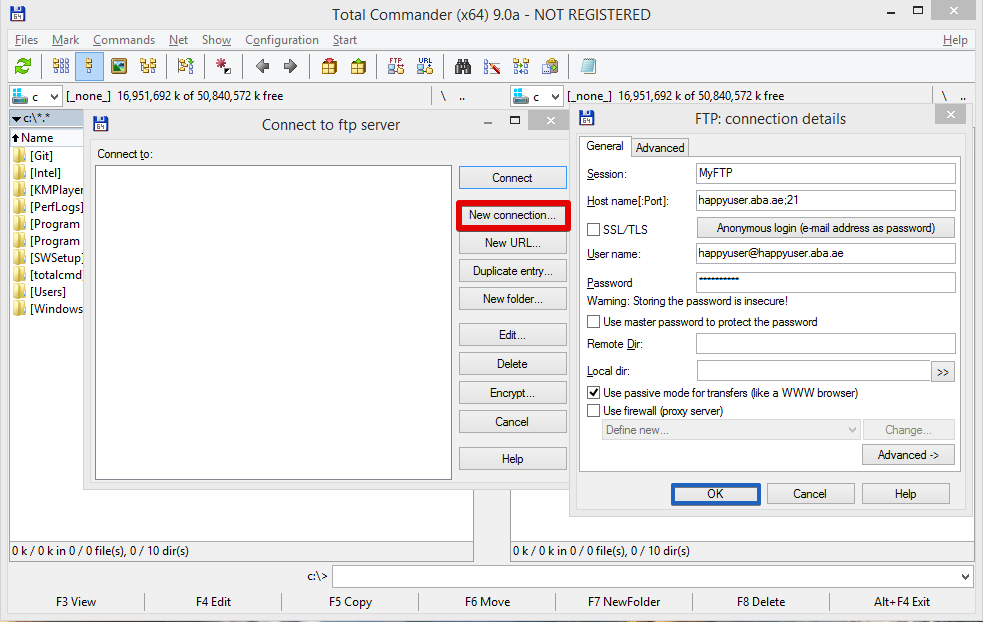This screenshot has width=983, height=622.
Task: Click the Remote Dir input field
Action: [826, 344]
